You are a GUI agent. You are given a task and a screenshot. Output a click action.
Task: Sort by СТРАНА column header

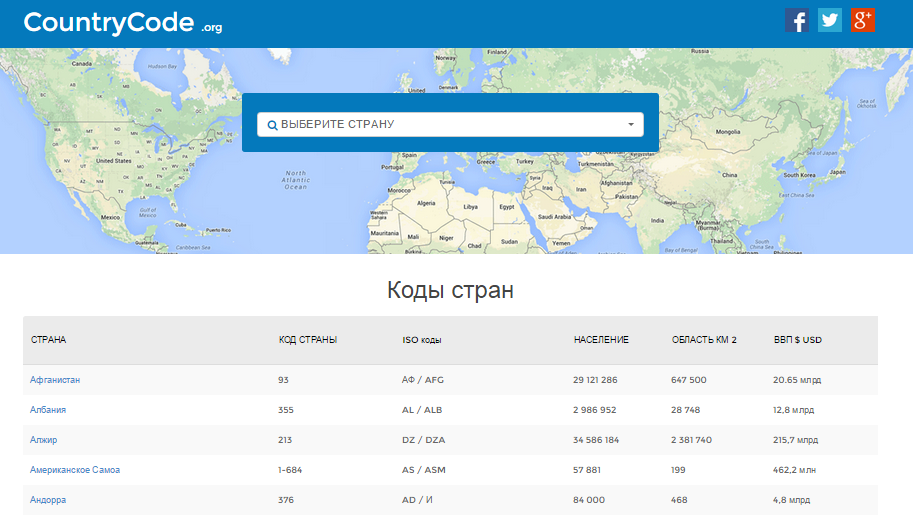coord(48,340)
